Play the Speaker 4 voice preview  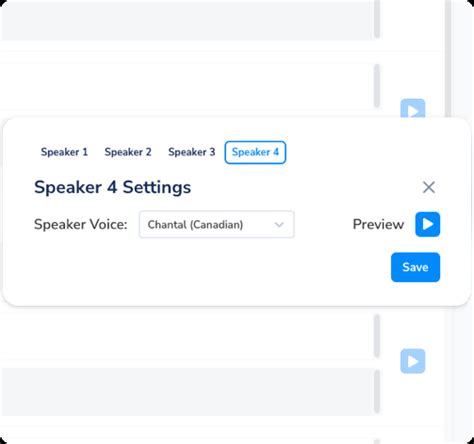(427, 224)
